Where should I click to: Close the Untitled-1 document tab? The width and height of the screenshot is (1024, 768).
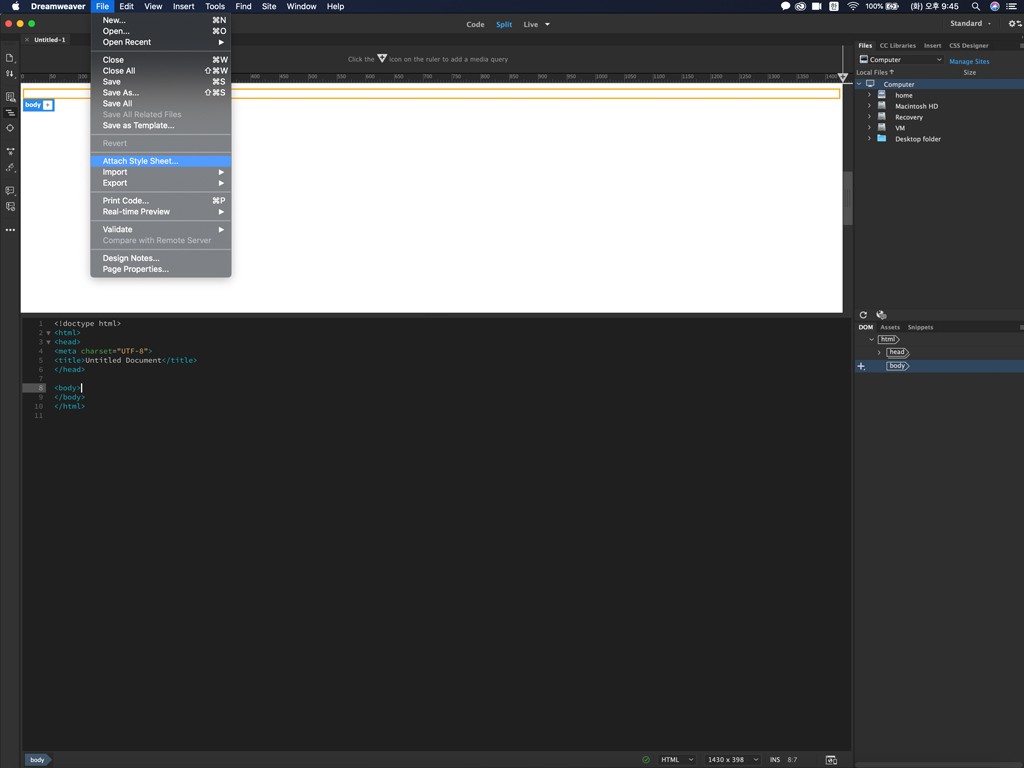click(27, 40)
